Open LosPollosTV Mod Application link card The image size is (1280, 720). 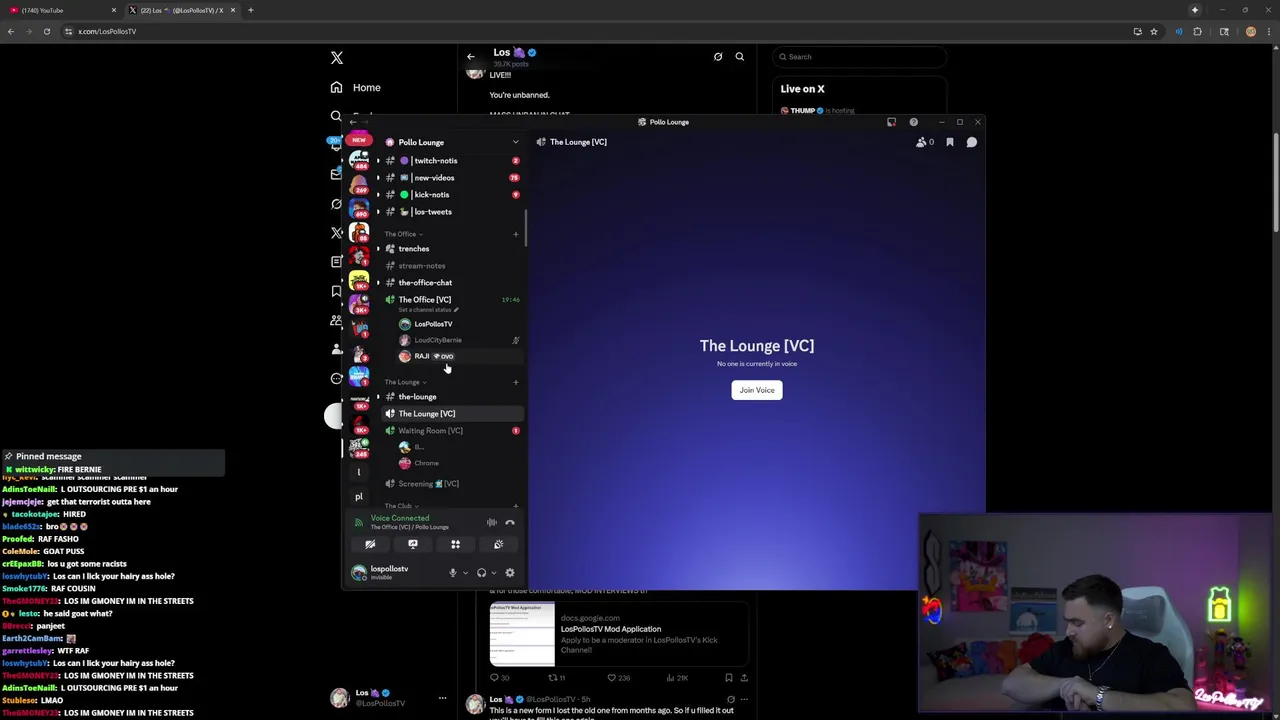619,634
